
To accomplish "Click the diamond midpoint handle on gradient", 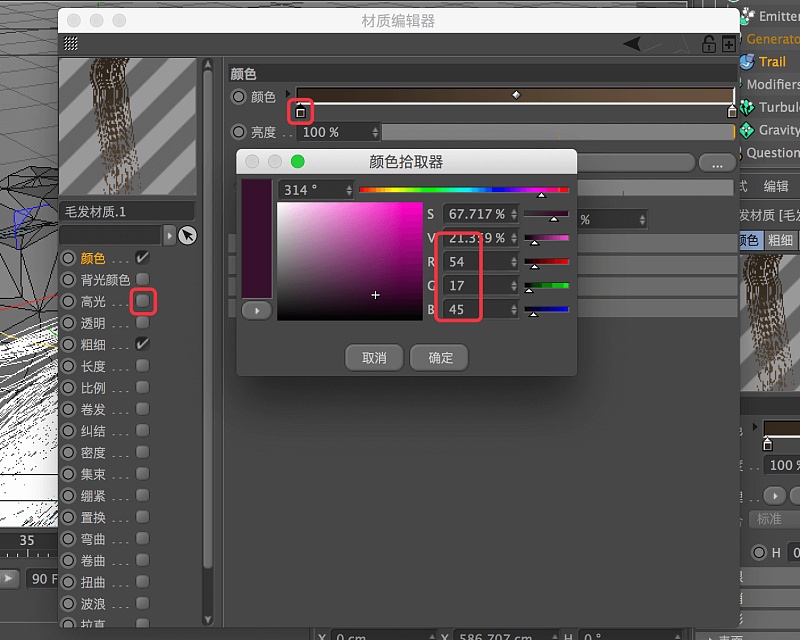I will pyautogui.click(x=516, y=94).
